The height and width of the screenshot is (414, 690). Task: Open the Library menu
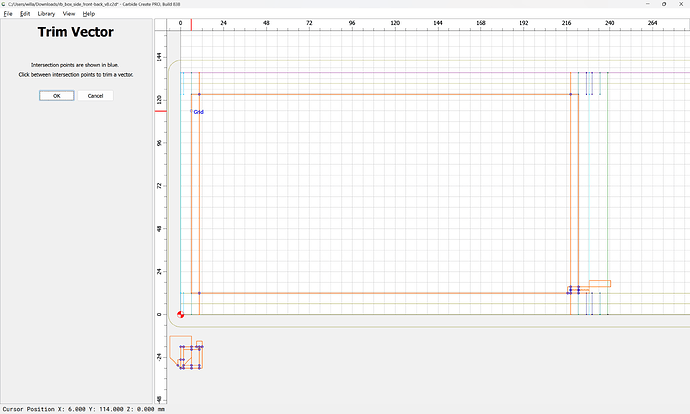[46, 14]
